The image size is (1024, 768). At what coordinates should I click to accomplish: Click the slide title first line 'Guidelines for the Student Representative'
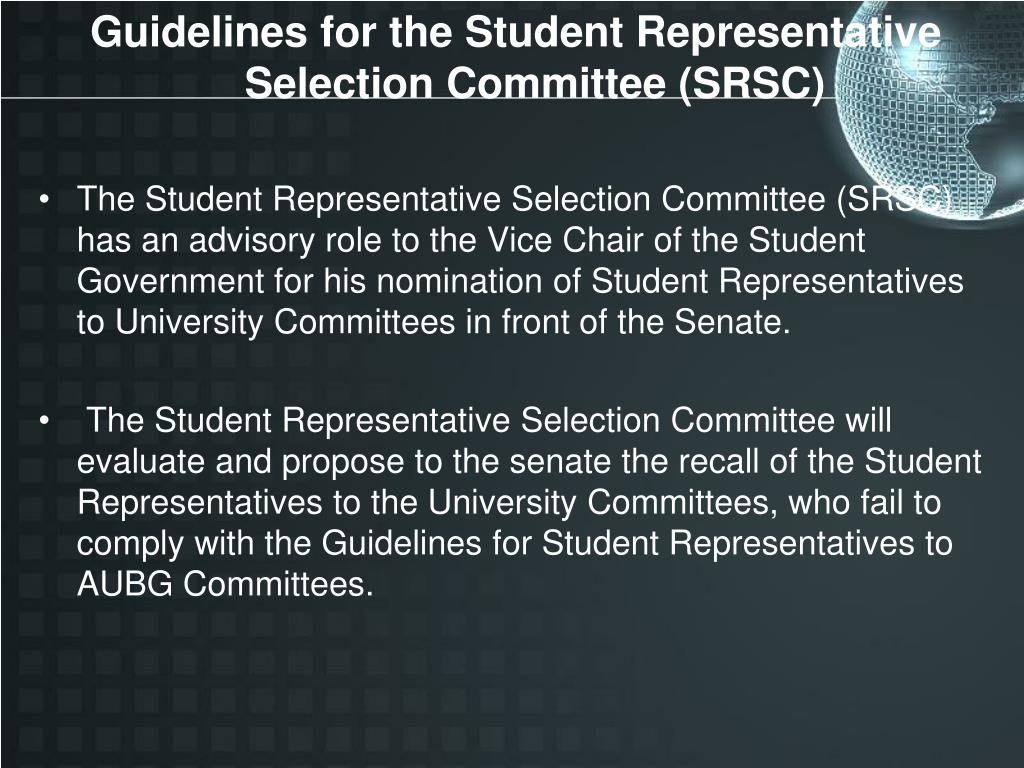[516, 31]
